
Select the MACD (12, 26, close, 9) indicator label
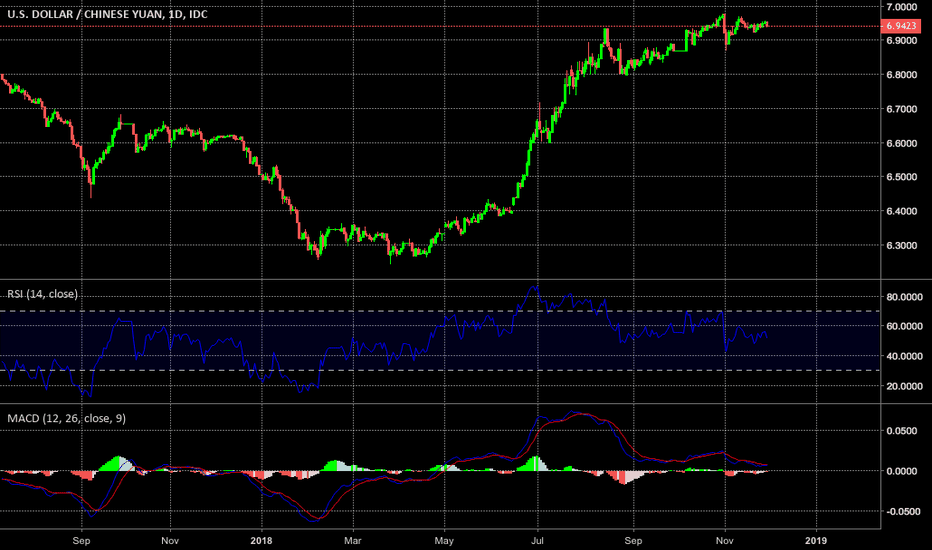[67, 418]
